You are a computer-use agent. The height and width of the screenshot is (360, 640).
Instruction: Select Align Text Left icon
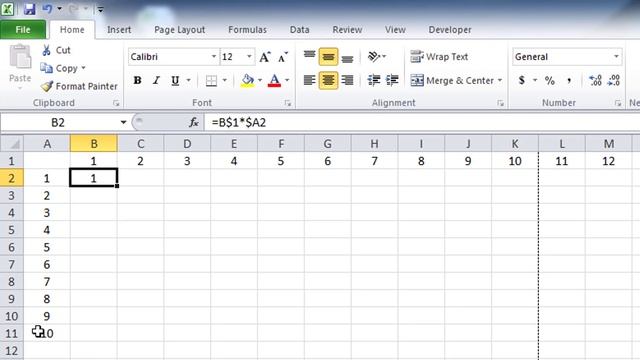click(309, 80)
